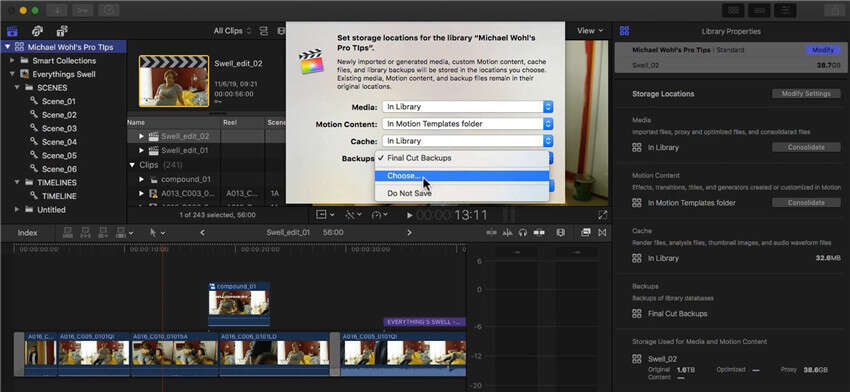Click the viewer full screen icon
The image size is (850, 392).
coord(602,215)
